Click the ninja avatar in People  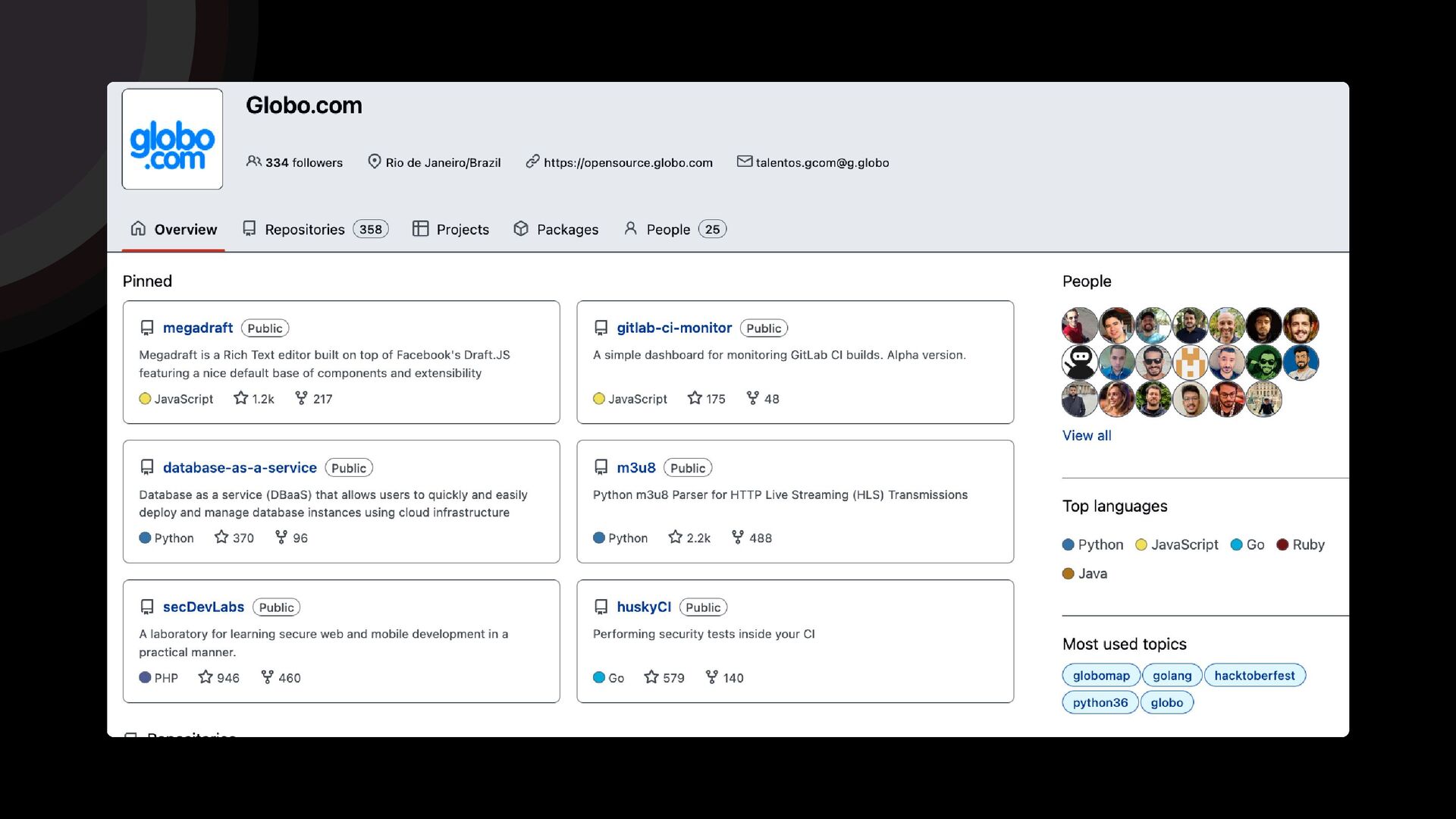(1079, 362)
